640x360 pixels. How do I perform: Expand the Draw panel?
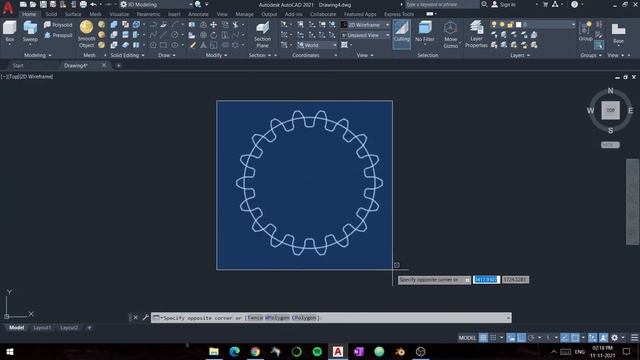[167, 55]
